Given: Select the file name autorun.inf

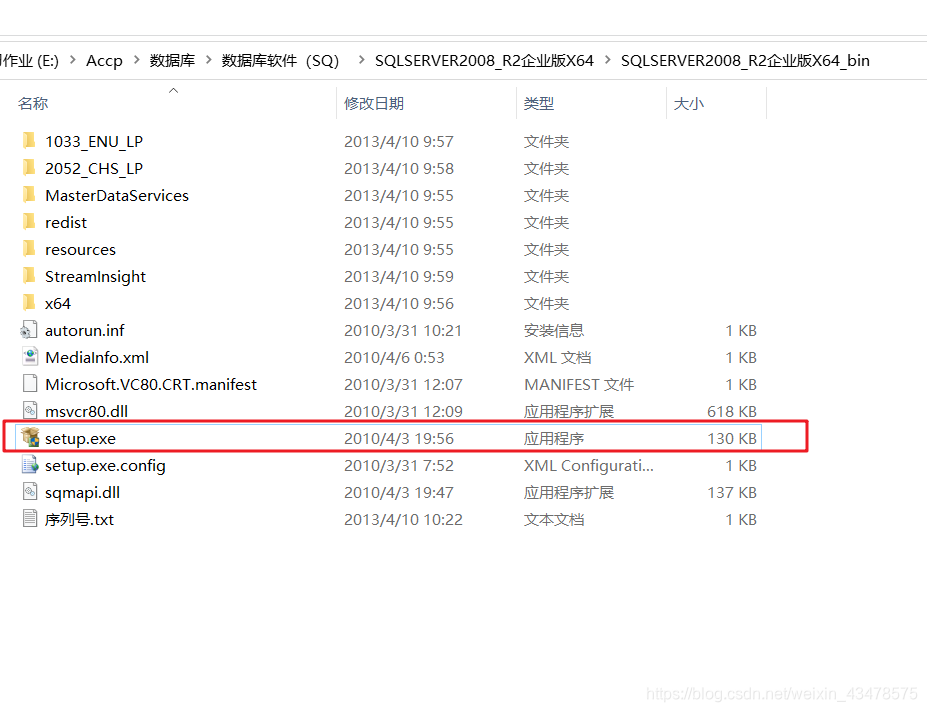Looking at the screenshot, I should tap(85, 331).
